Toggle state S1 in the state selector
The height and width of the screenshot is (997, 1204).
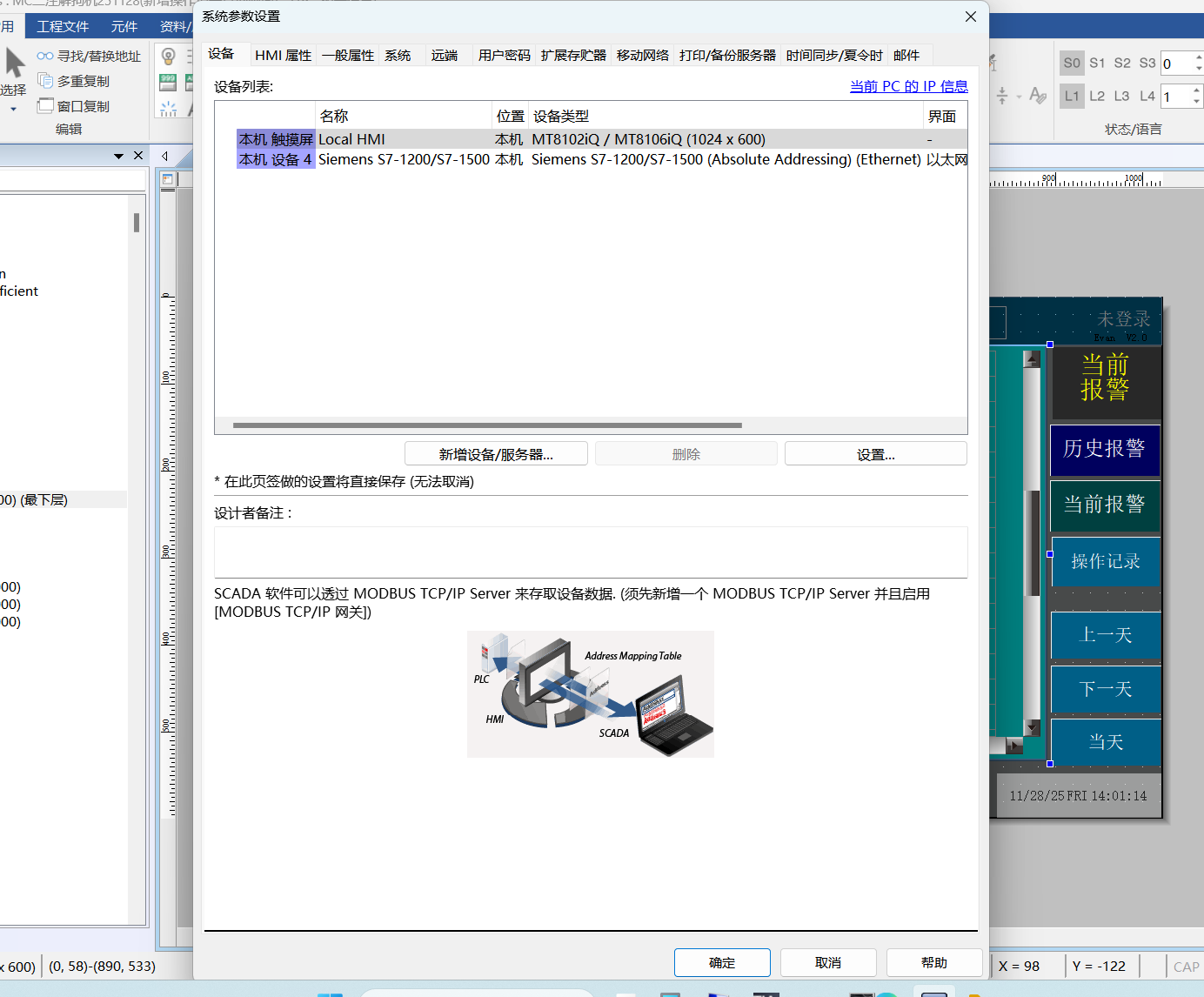1097,63
